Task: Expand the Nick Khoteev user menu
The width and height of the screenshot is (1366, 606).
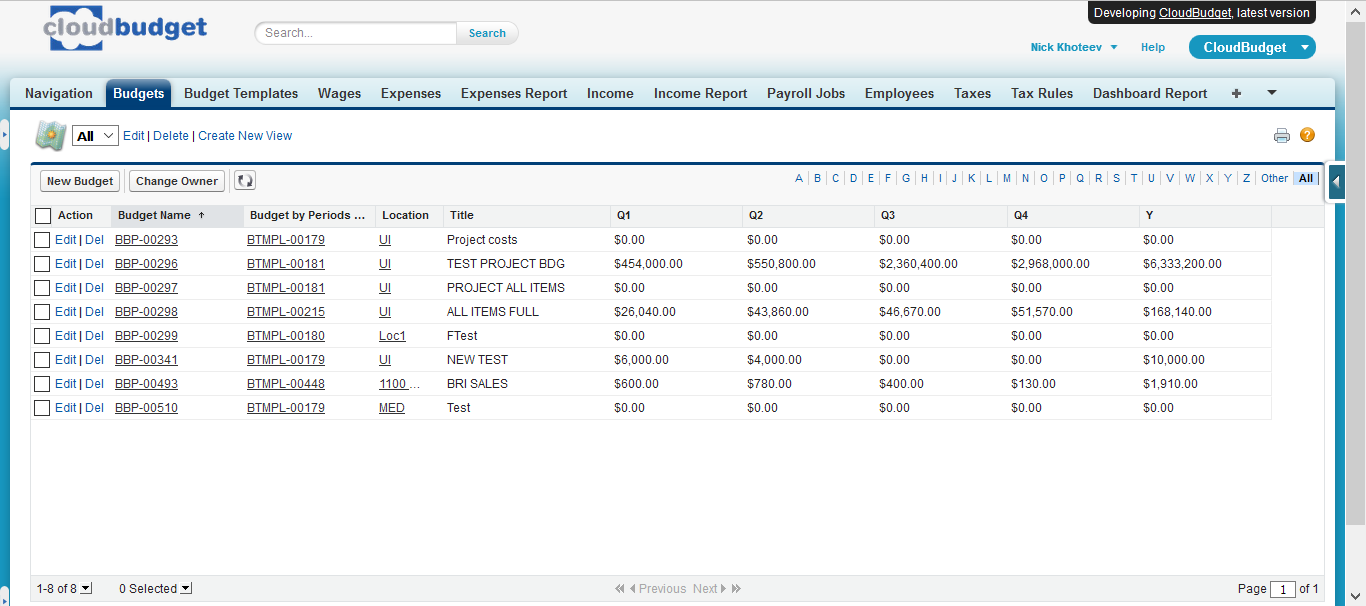Action: click(x=1073, y=47)
